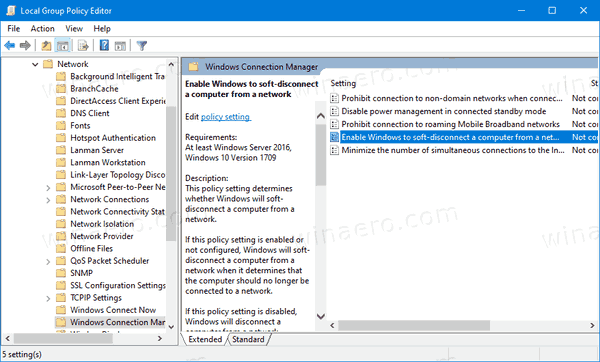Select Disable power management in connected standby
The width and height of the screenshot is (600, 362).
443,111
